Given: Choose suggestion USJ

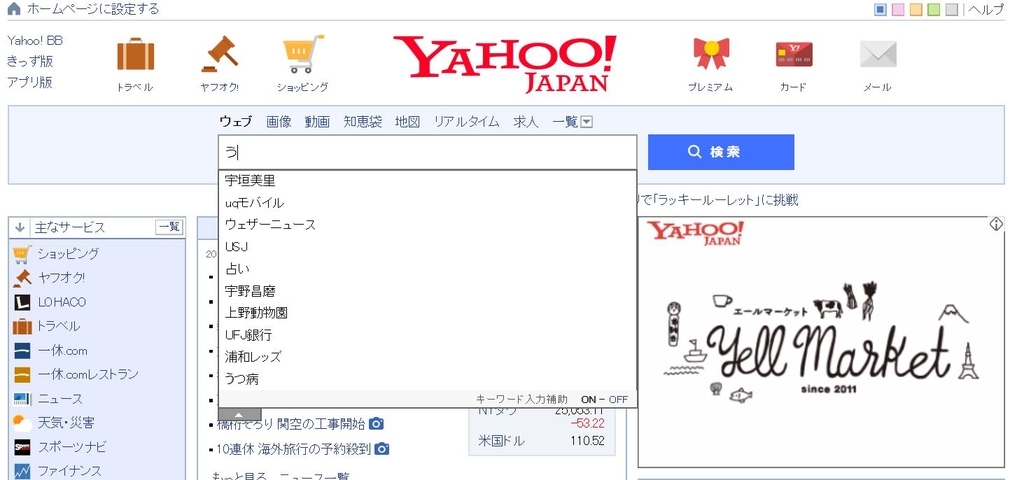Looking at the screenshot, I should point(427,247).
